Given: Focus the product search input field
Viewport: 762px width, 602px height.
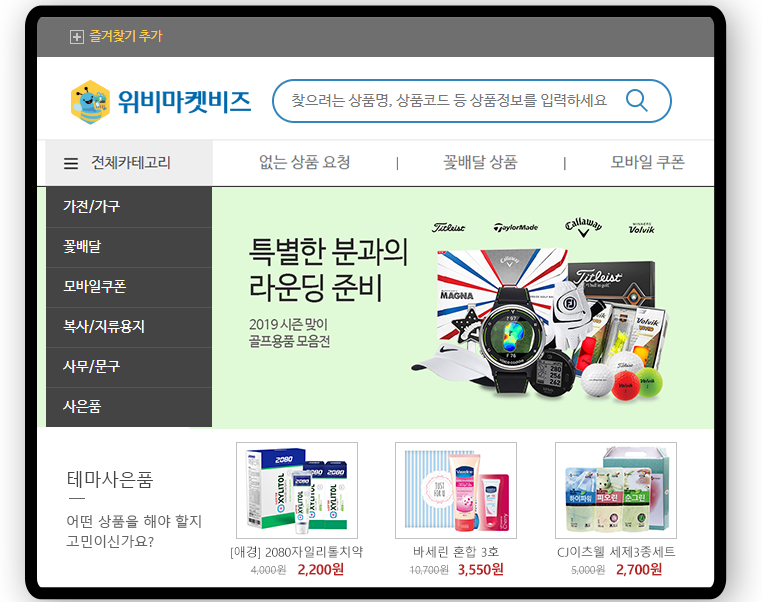Looking at the screenshot, I should 449,101.
